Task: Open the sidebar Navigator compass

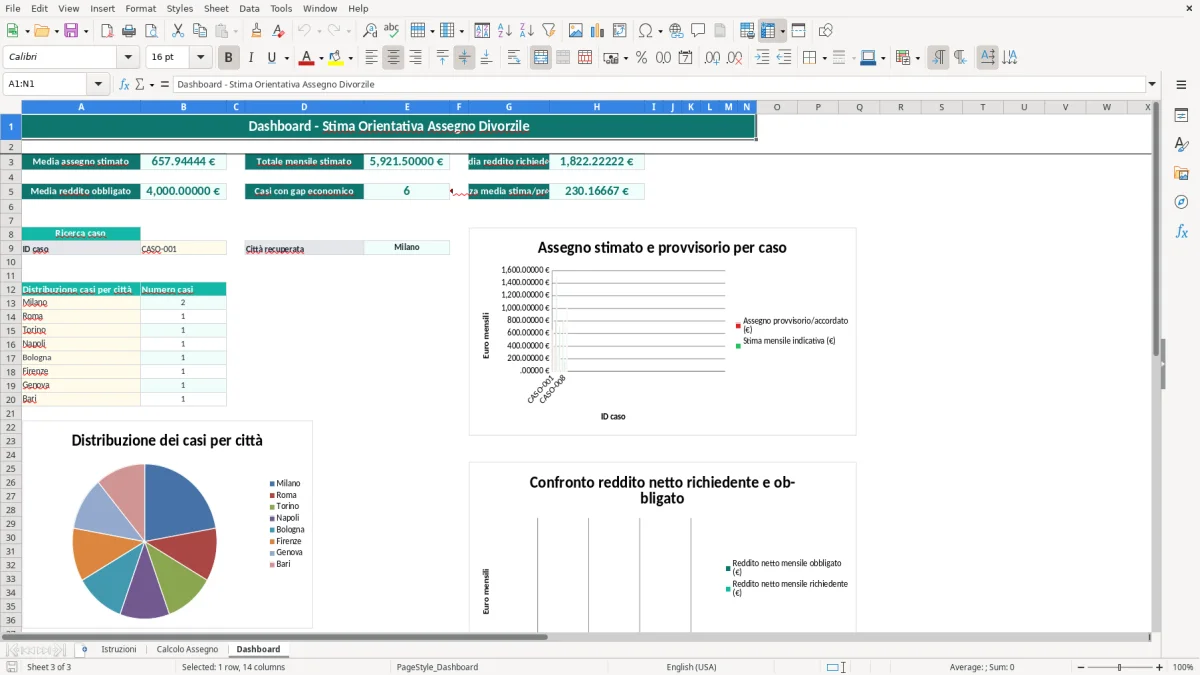Action: point(1181,202)
